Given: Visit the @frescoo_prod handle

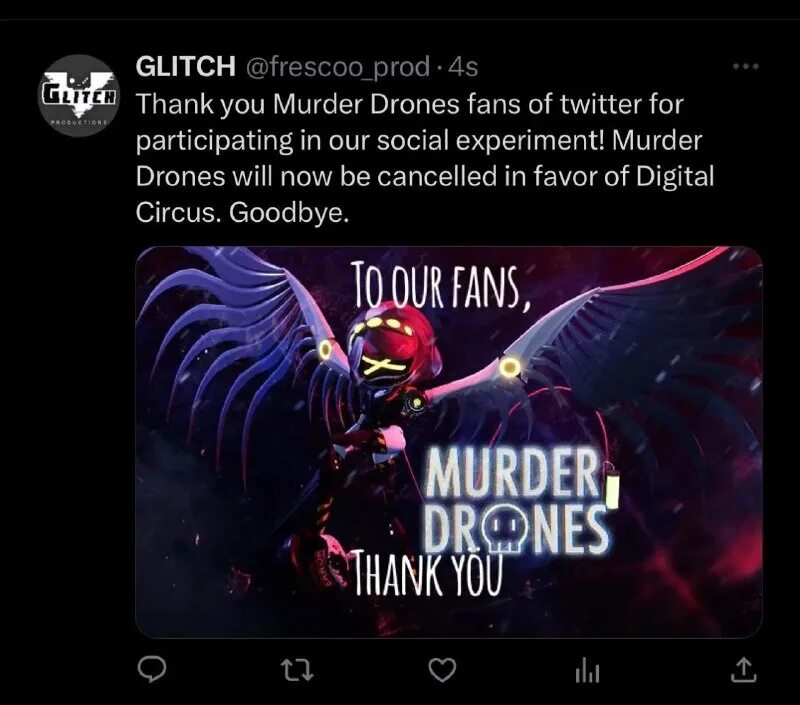Looking at the screenshot, I should click(x=337, y=67).
